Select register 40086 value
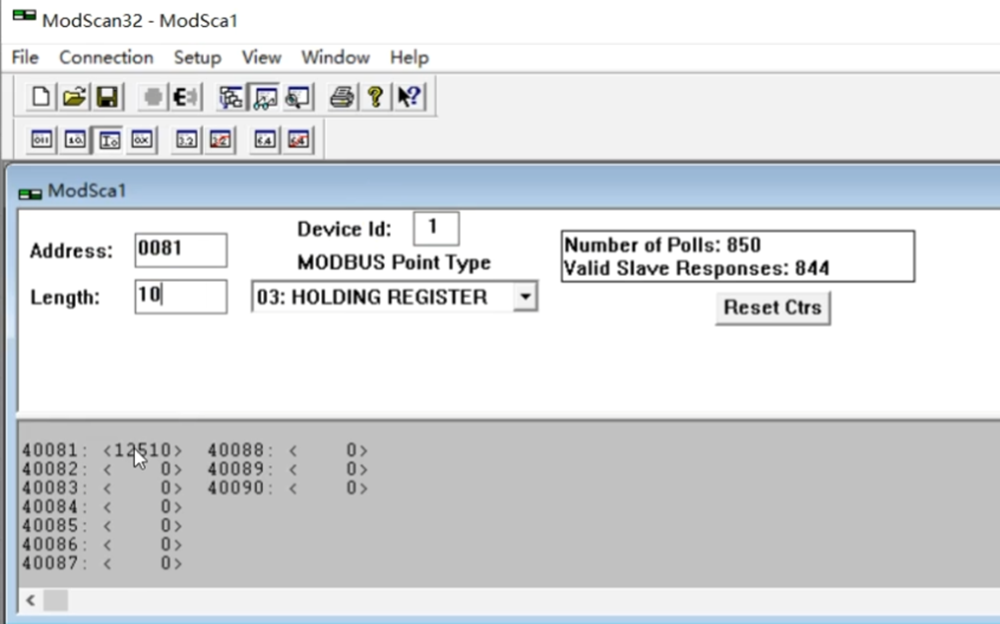 point(142,545)
